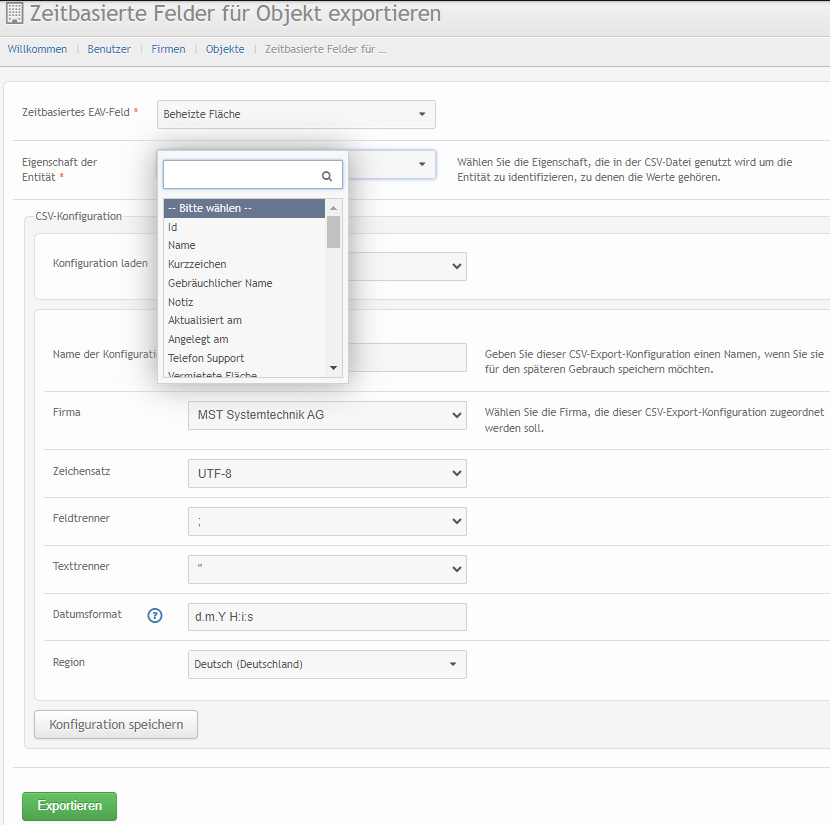
Task: Click the green Exportieren button
Action: tap(69, 806)
